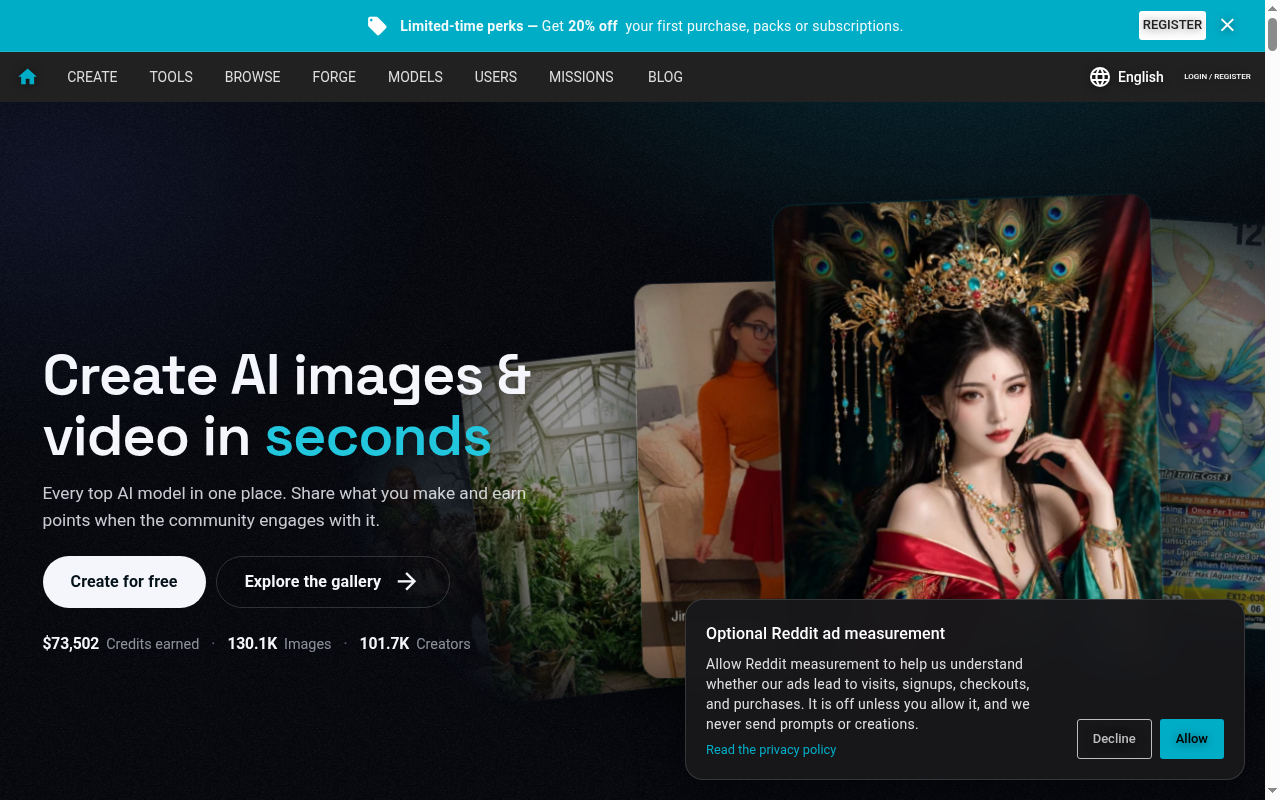1280x800 pixels.
Task: Open the TOOLS menu
Action: pyautogui.click(x=171, y=77)
